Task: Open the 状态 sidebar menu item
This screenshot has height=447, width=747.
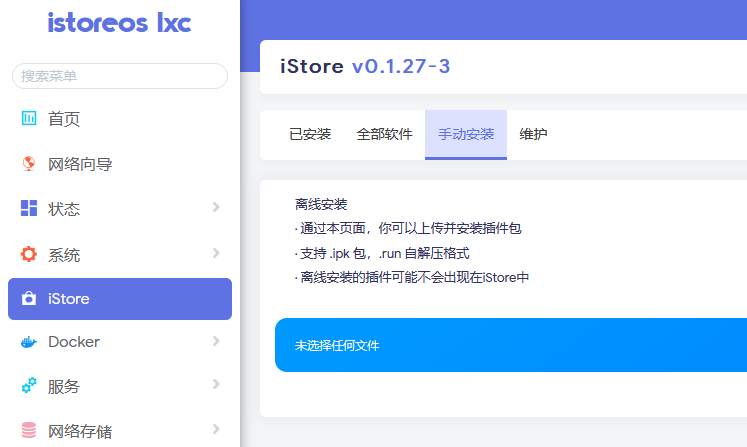Action: coord(120,209)
